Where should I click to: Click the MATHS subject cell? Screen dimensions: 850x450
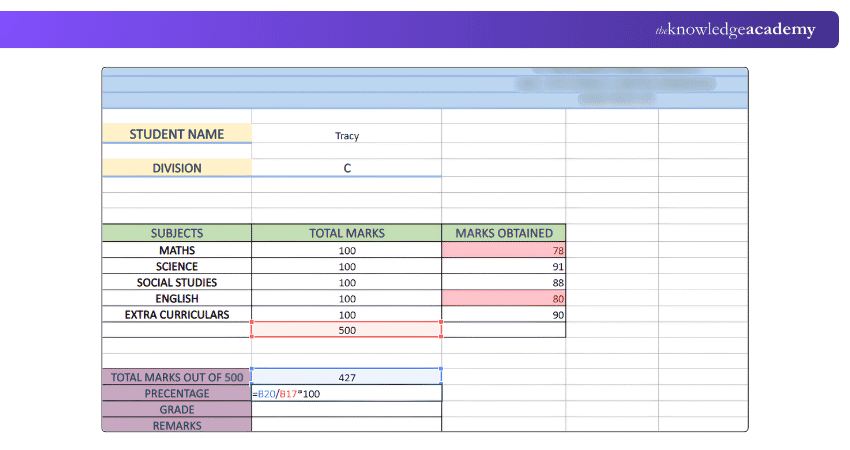[177, 250]
